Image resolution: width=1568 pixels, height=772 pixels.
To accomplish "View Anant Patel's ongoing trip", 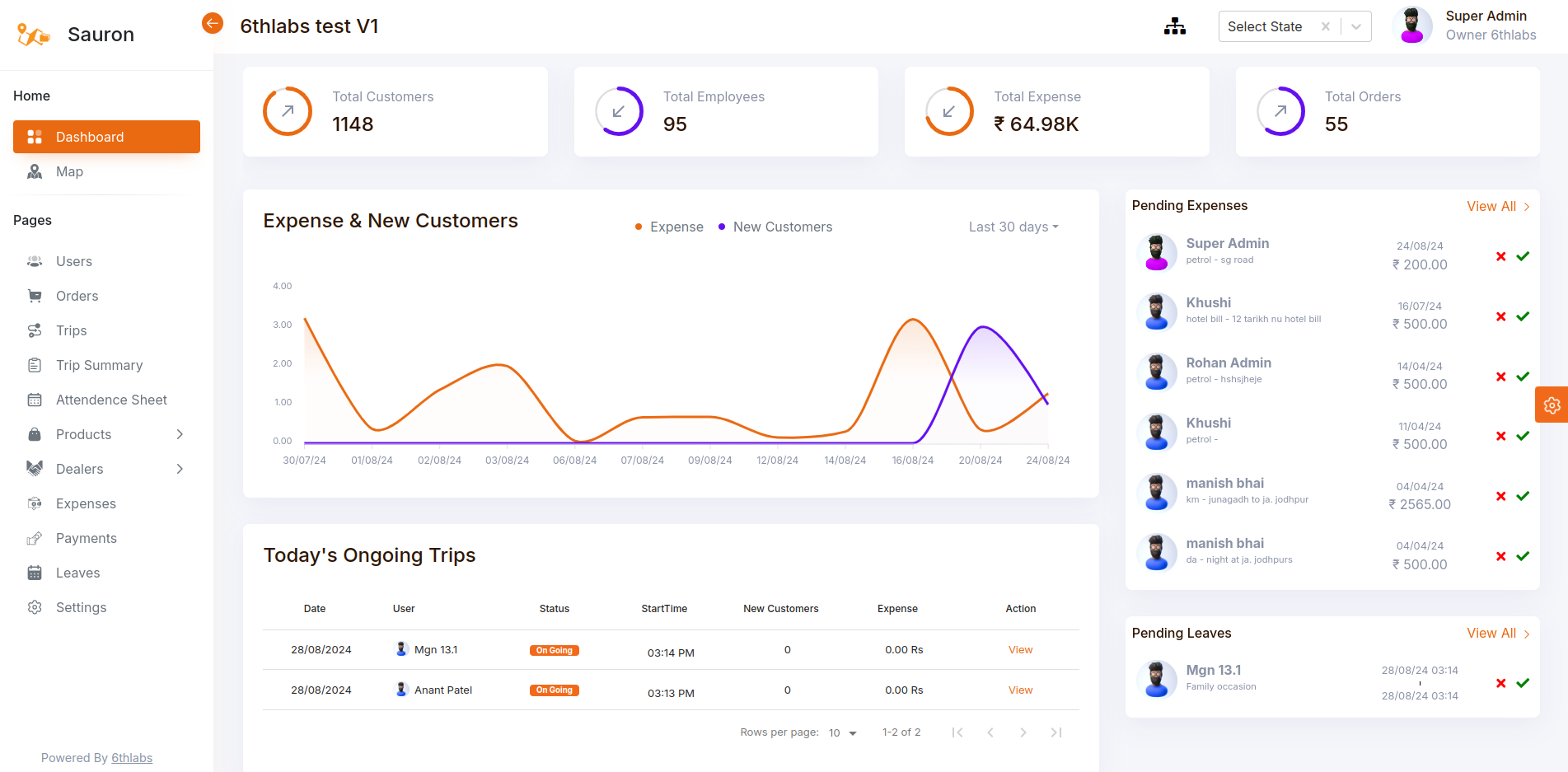I will [1019, 690].
